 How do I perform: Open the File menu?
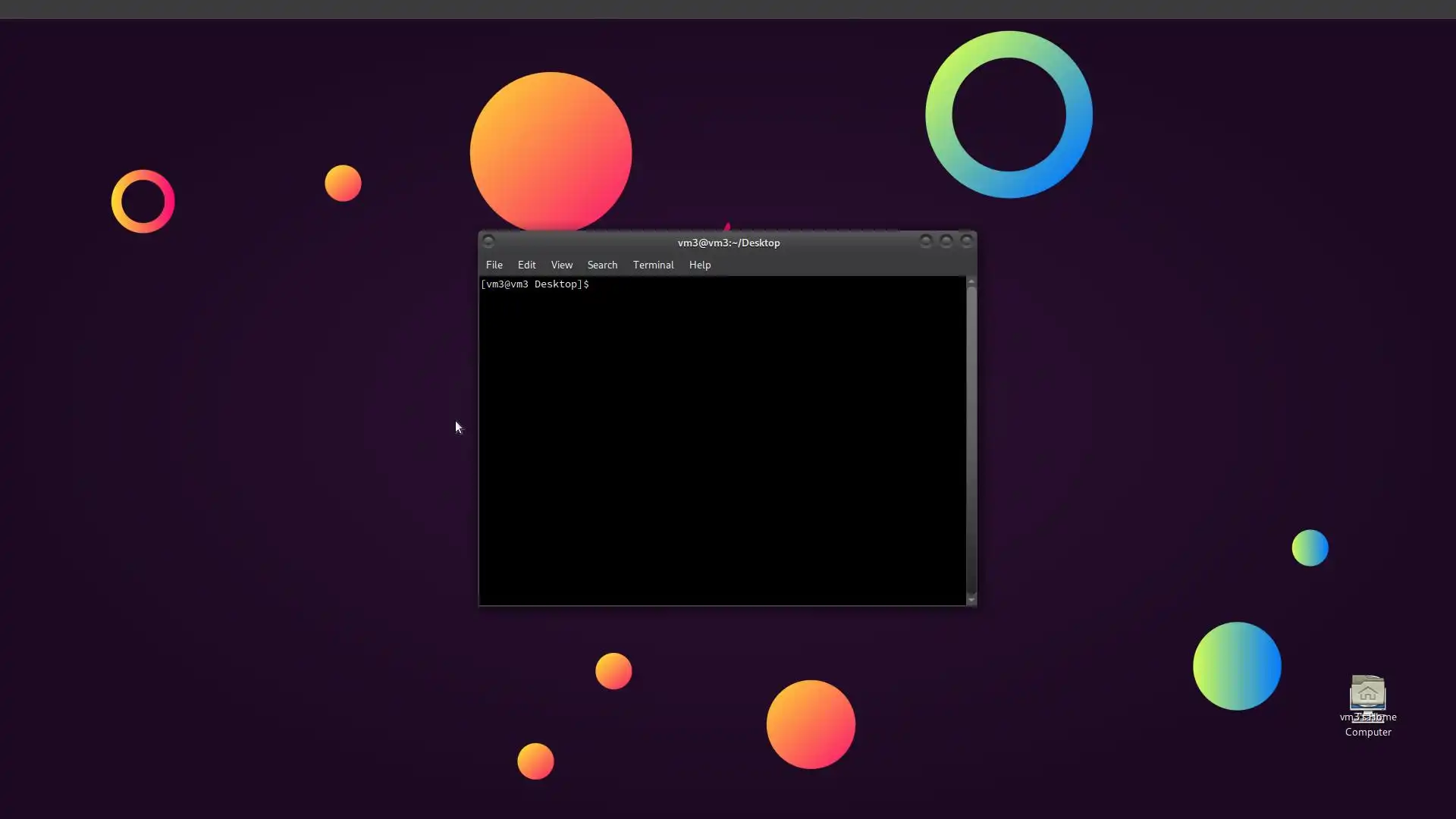[494, 265]
